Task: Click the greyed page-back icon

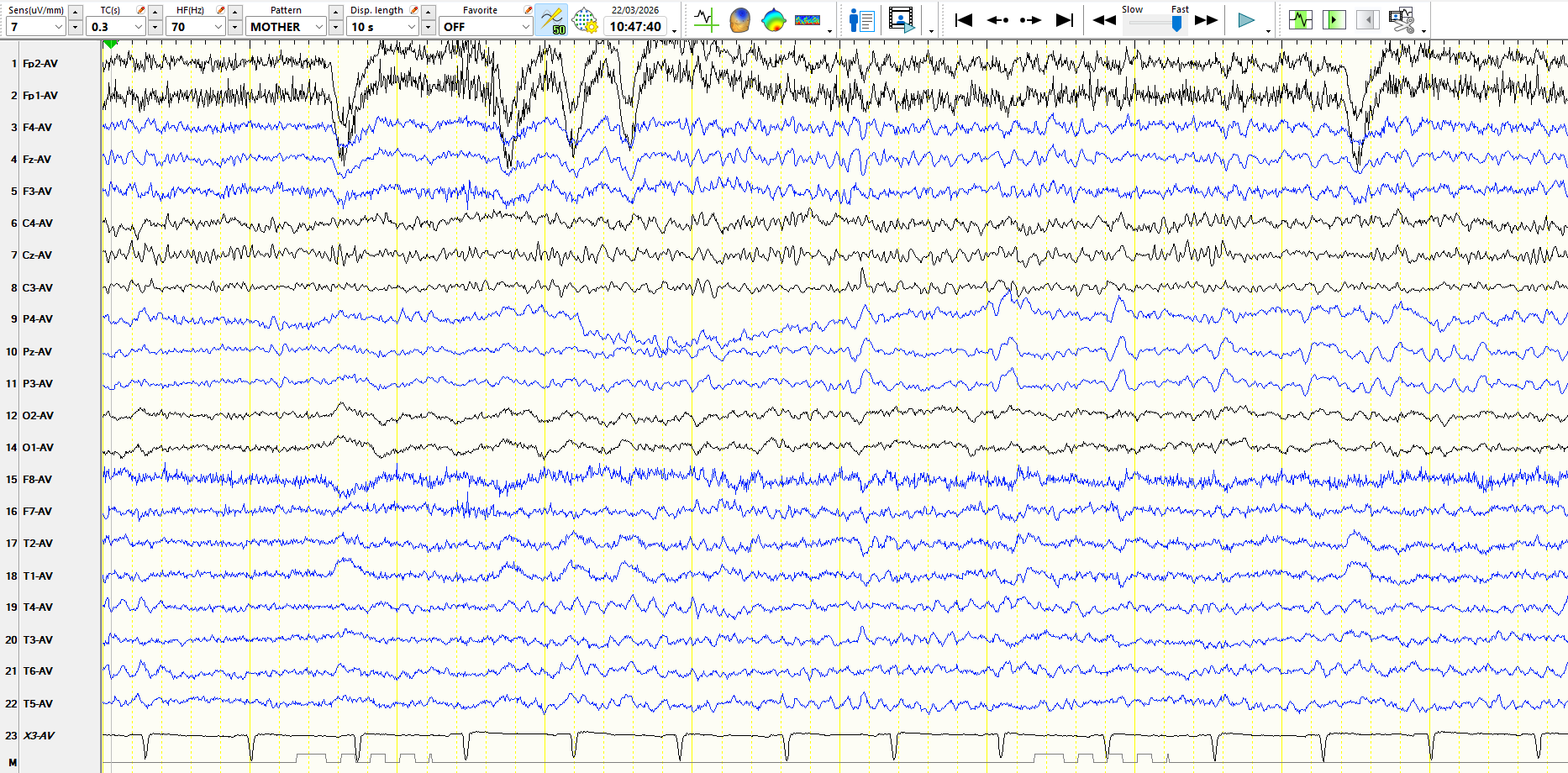Action: tap(1368, 19)
